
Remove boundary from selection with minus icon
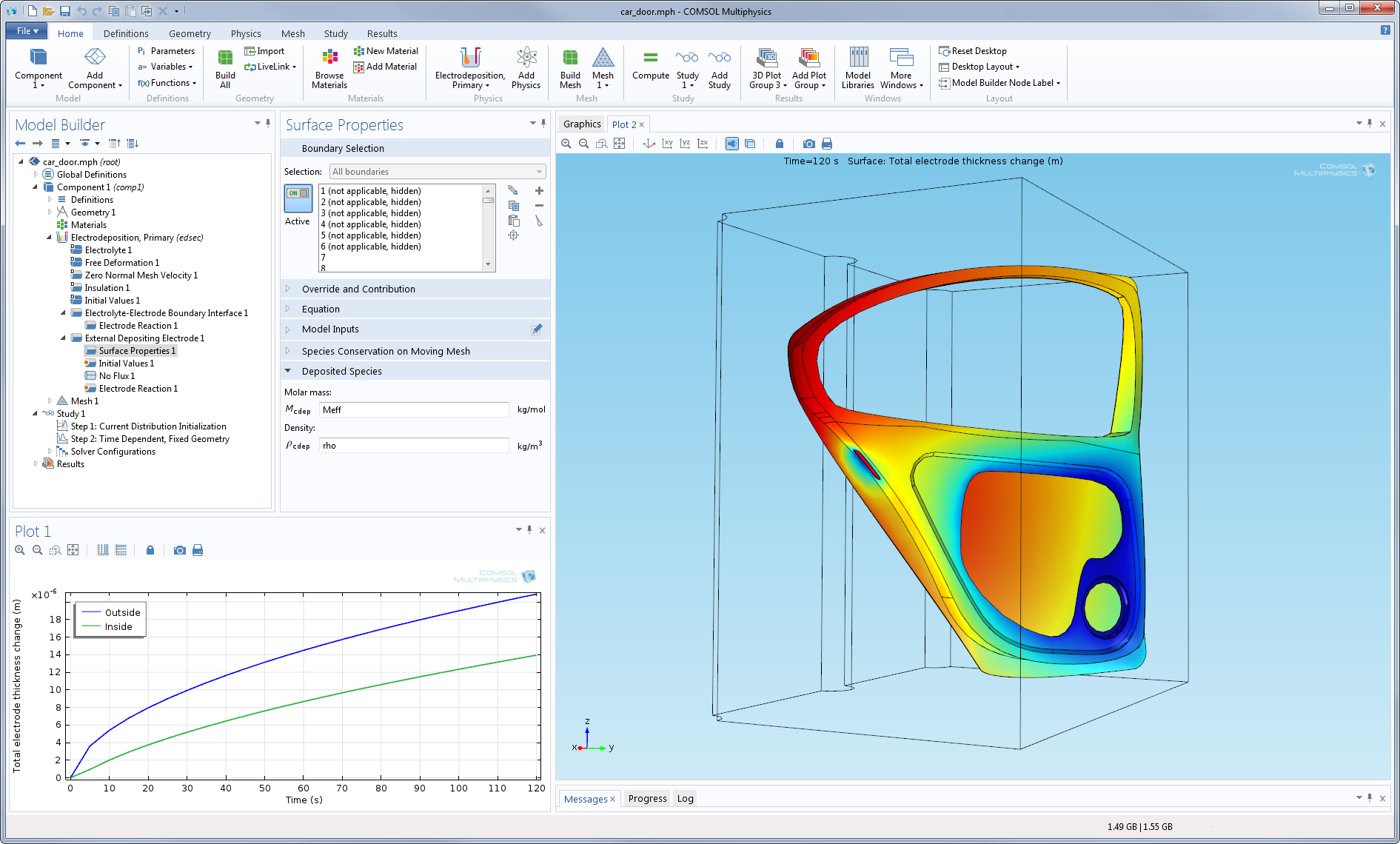539,206
